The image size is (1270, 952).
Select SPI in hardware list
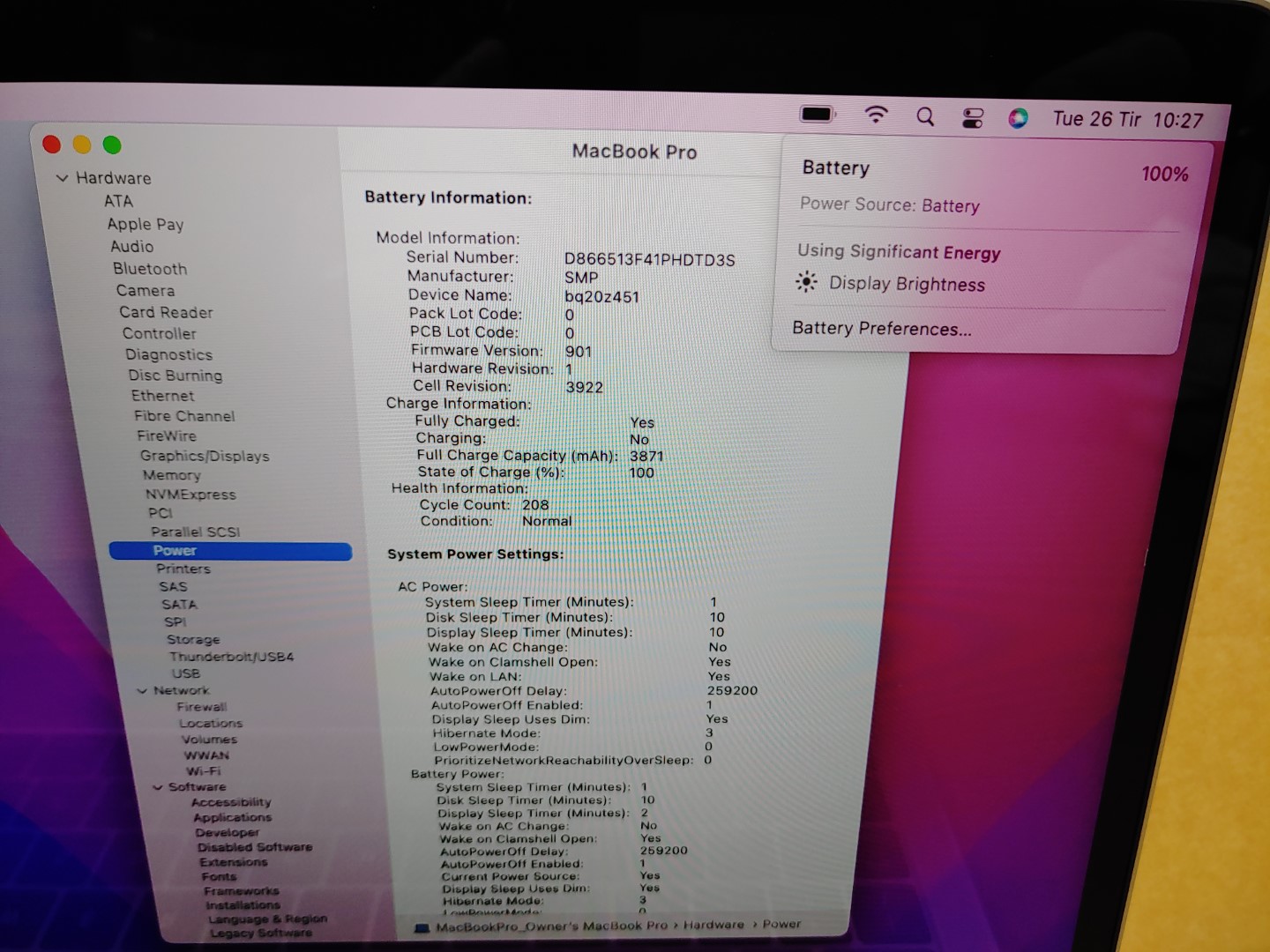[x=175, y=622]
